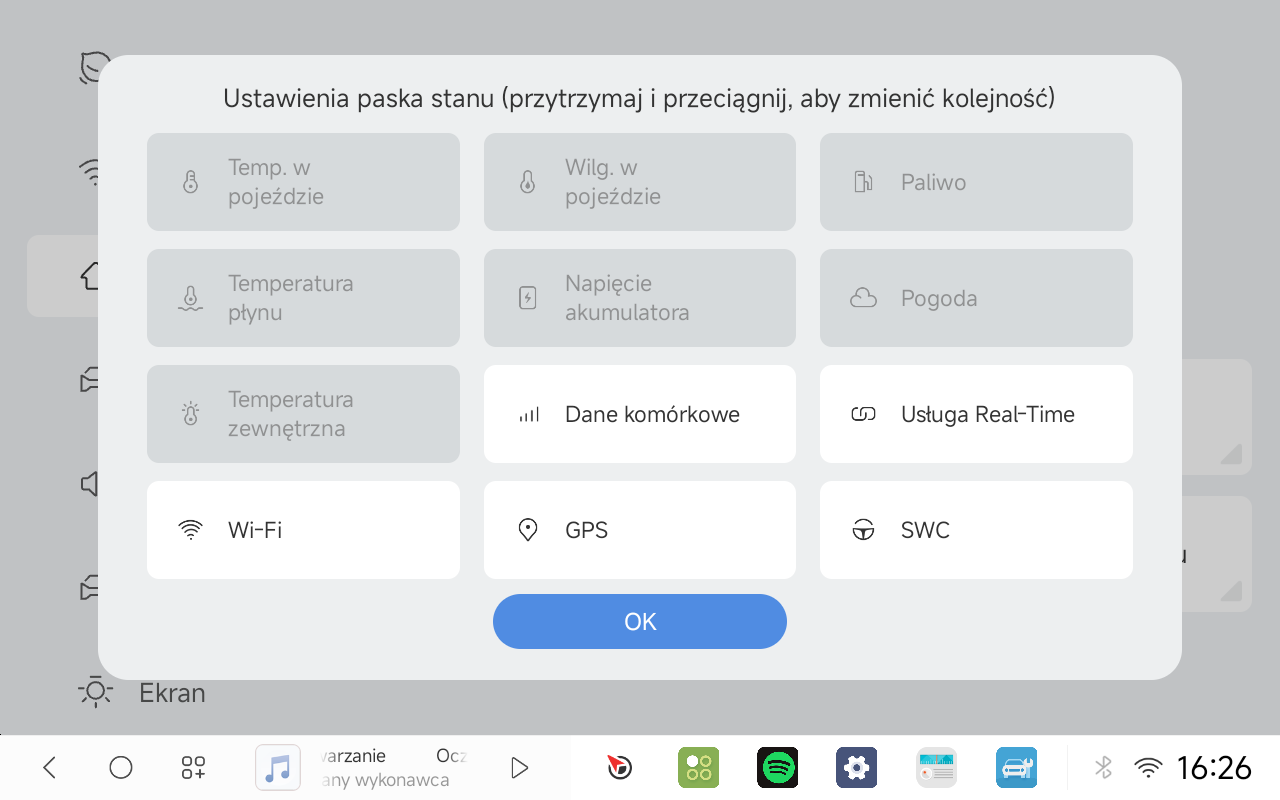The height and width of the screenshot is (800, 1280).
Task: Play the music track
Action: click(x=519, y=768)
